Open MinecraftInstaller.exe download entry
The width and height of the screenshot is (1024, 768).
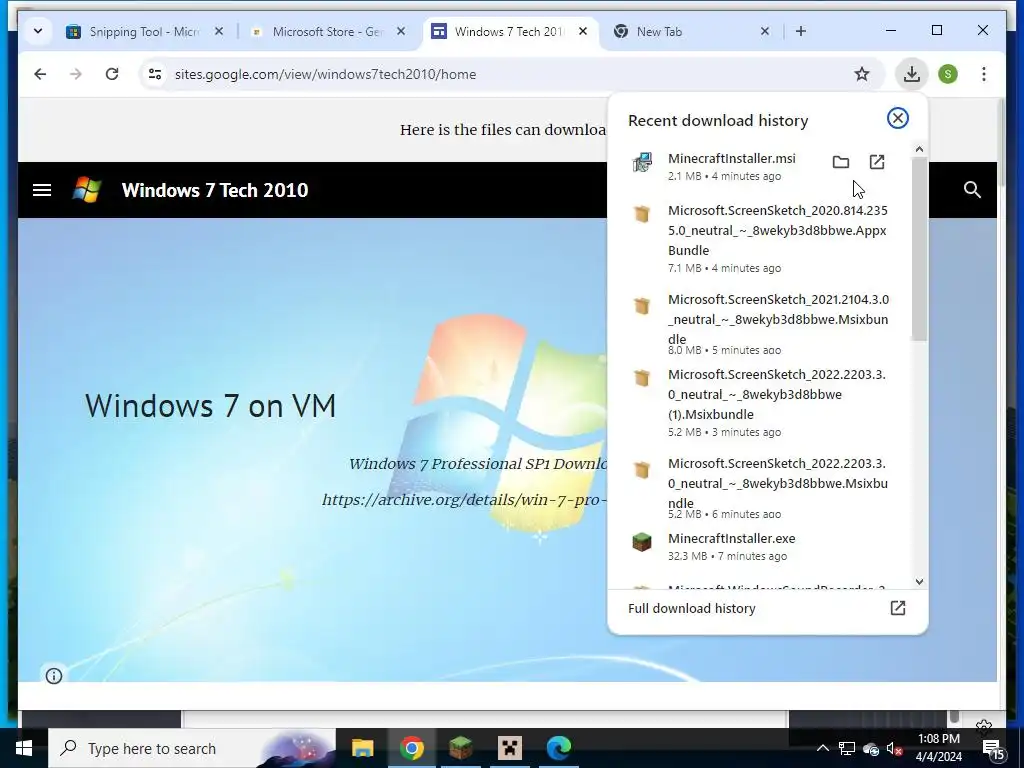761,547
